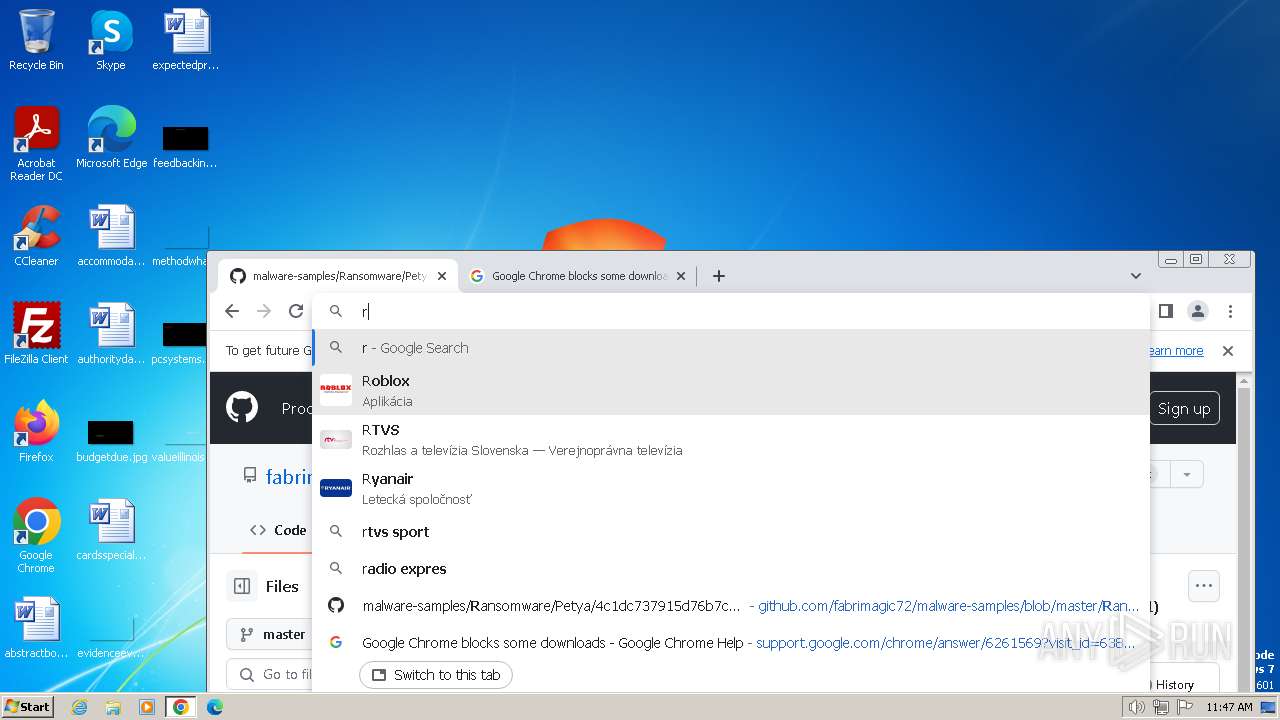Open CCleaner desktop shortcut
This screenshot has width=1280, height=720.
[x=36, y=236]
